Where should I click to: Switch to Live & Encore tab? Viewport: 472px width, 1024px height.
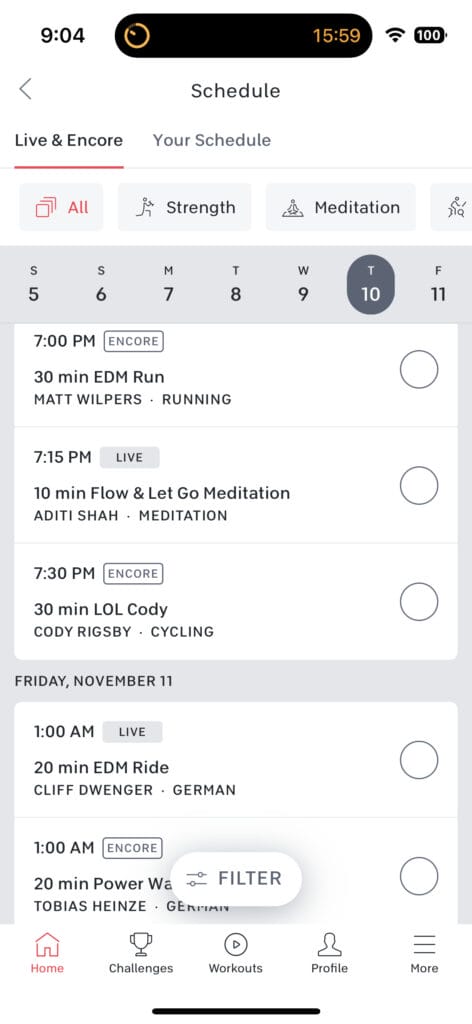(x=69, y=140)
